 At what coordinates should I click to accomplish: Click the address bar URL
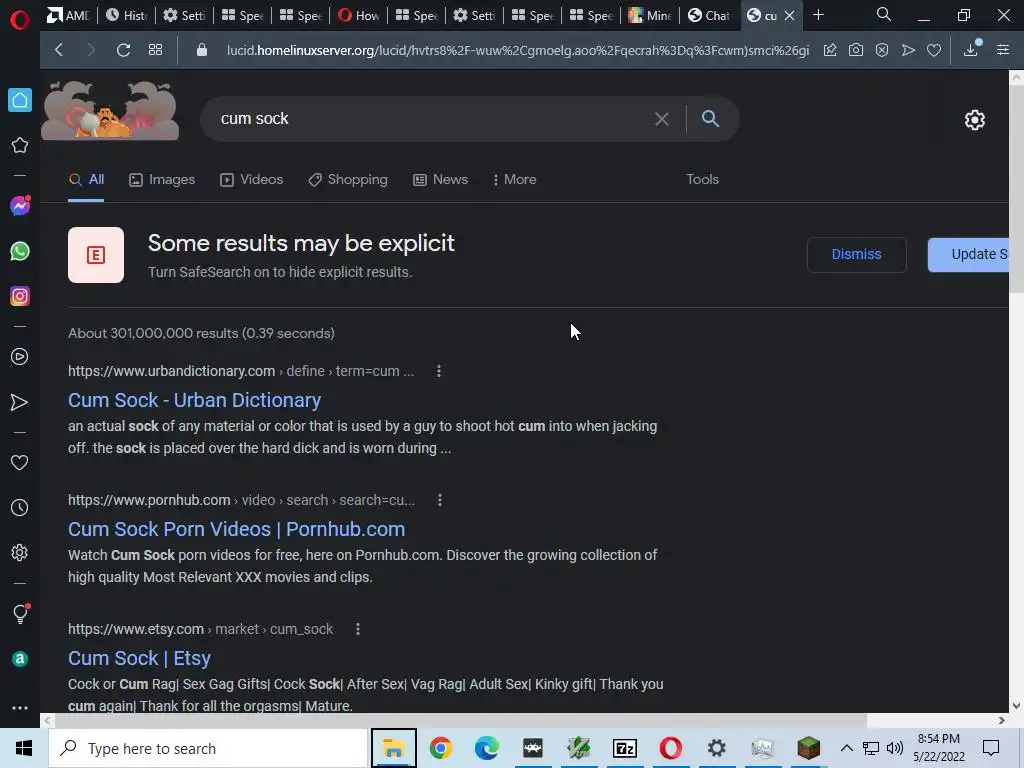[x=517, y=50]
